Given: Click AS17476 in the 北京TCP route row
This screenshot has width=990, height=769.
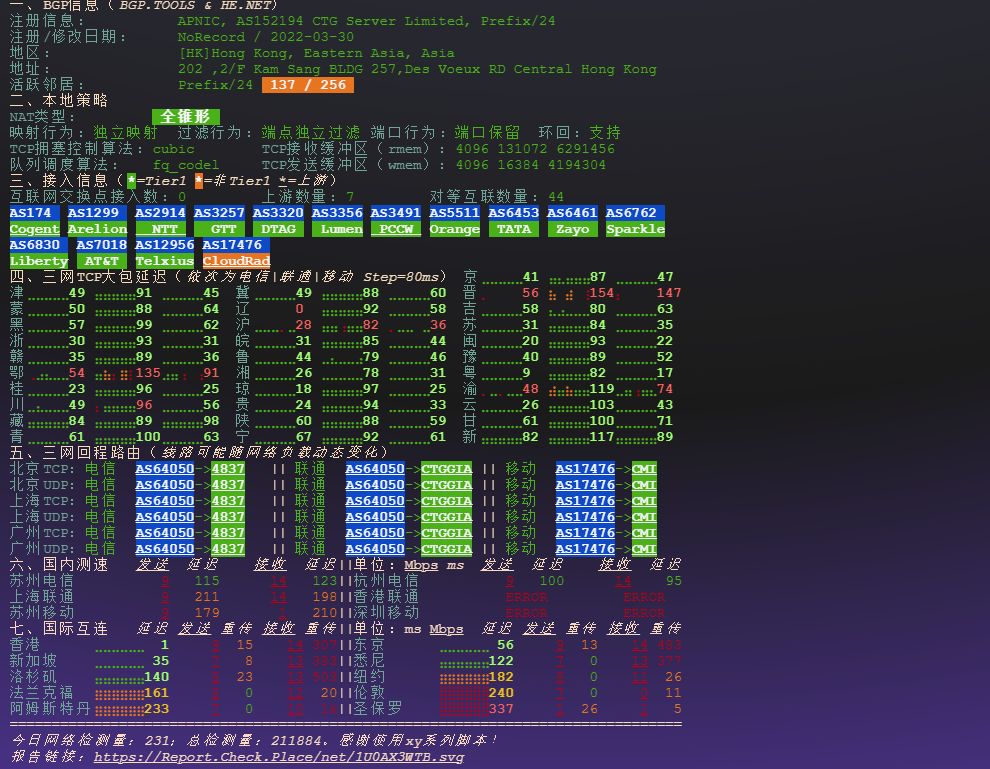Looking at the screenshot, I should pos(585,468).
